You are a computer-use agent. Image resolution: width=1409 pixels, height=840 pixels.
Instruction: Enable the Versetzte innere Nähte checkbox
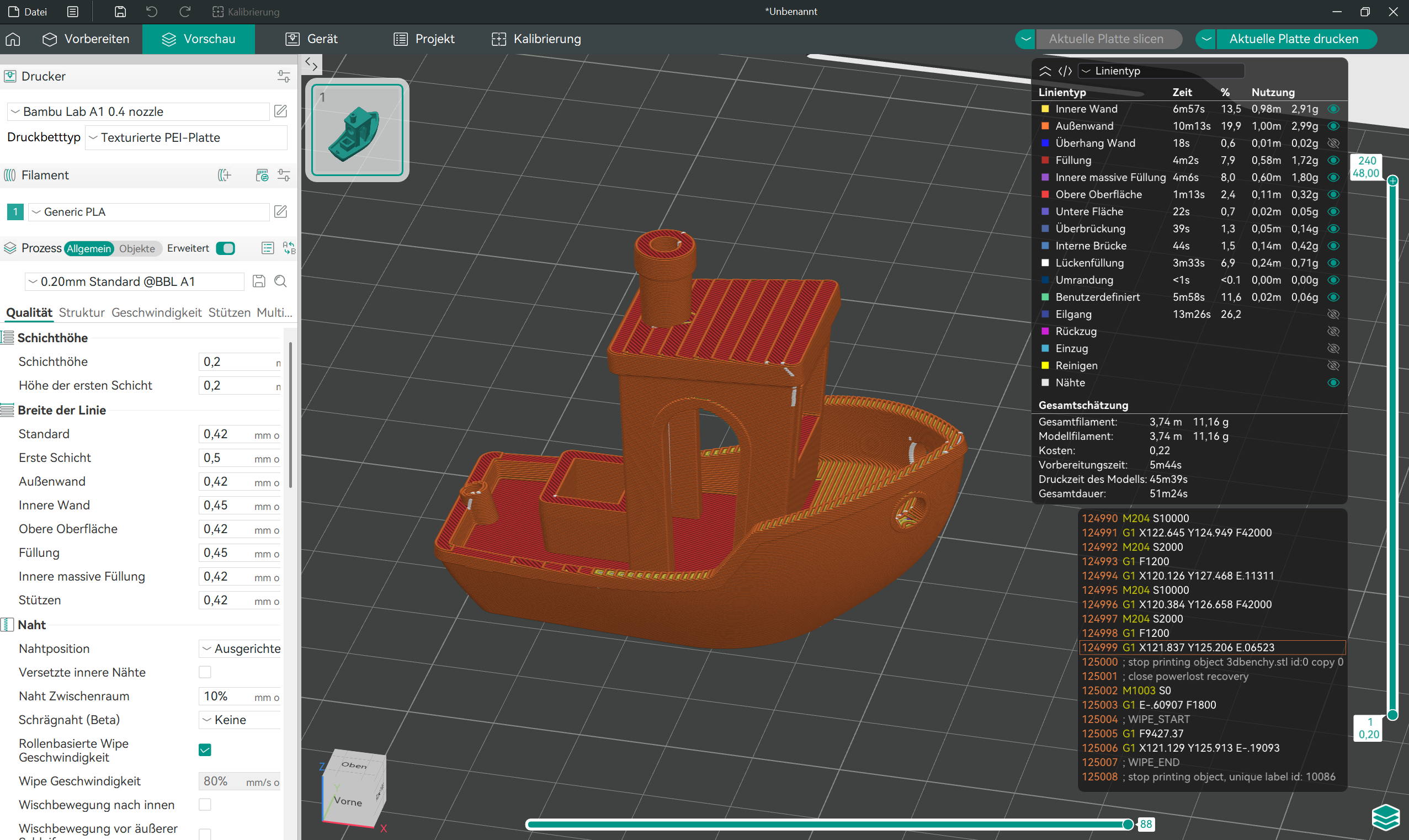pyautogui.click(x=205, y=672)
